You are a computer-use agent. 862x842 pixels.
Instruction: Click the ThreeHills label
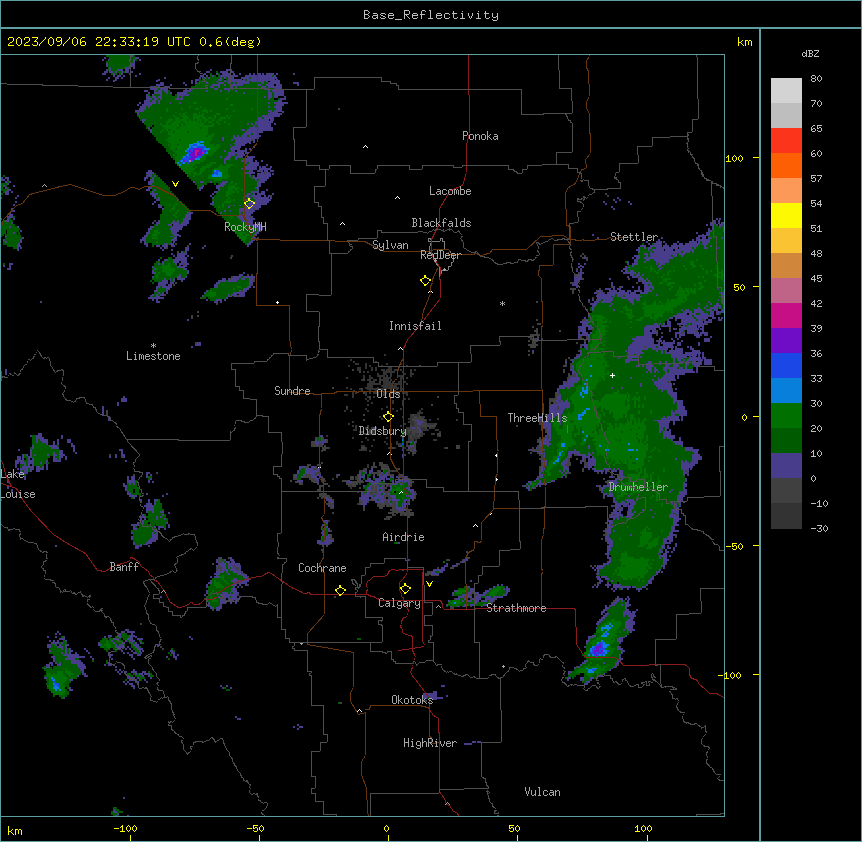pyautogui.click(x=537, y=418)
